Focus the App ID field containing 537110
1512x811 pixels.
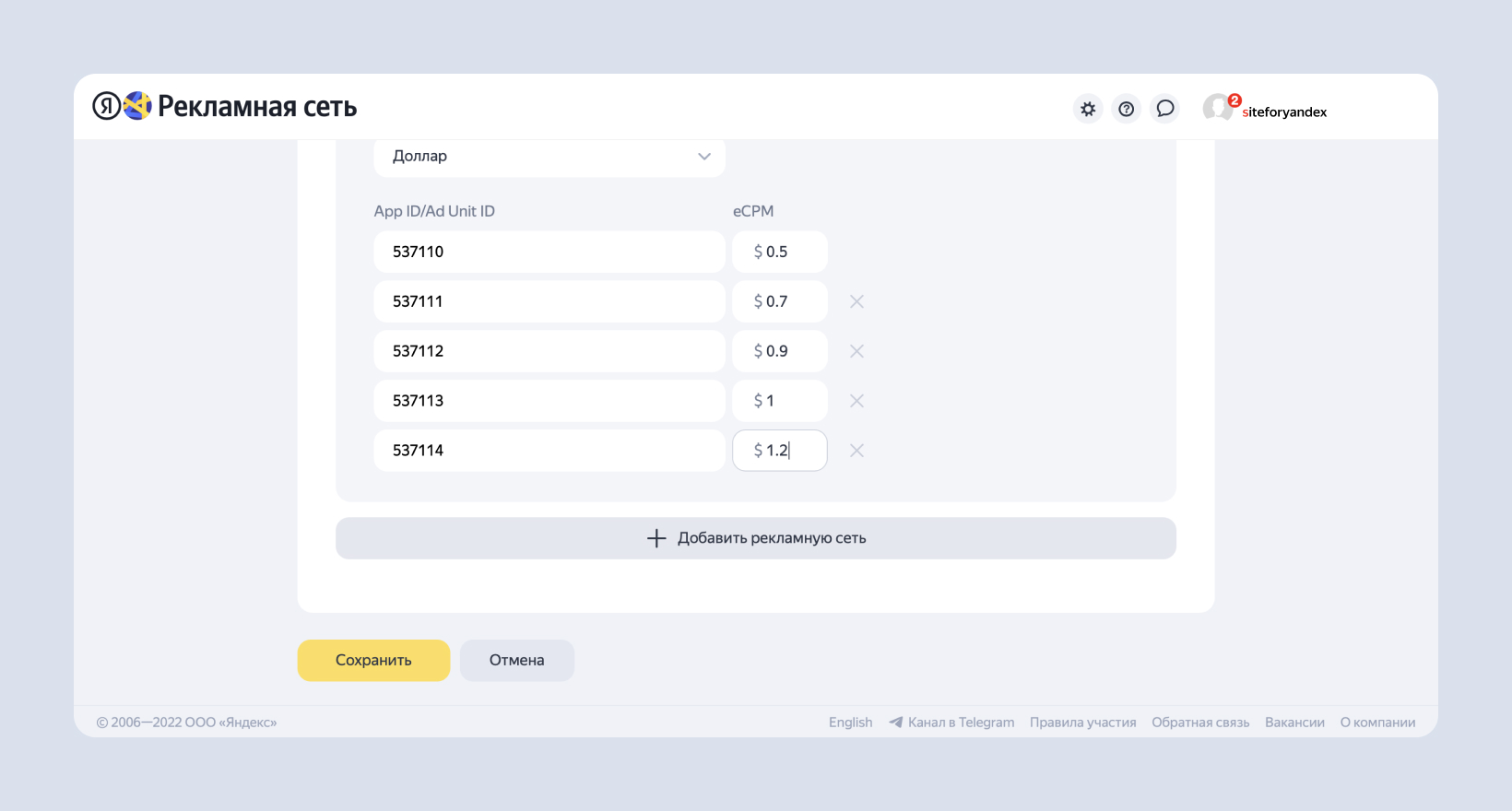tap(549, 252)
